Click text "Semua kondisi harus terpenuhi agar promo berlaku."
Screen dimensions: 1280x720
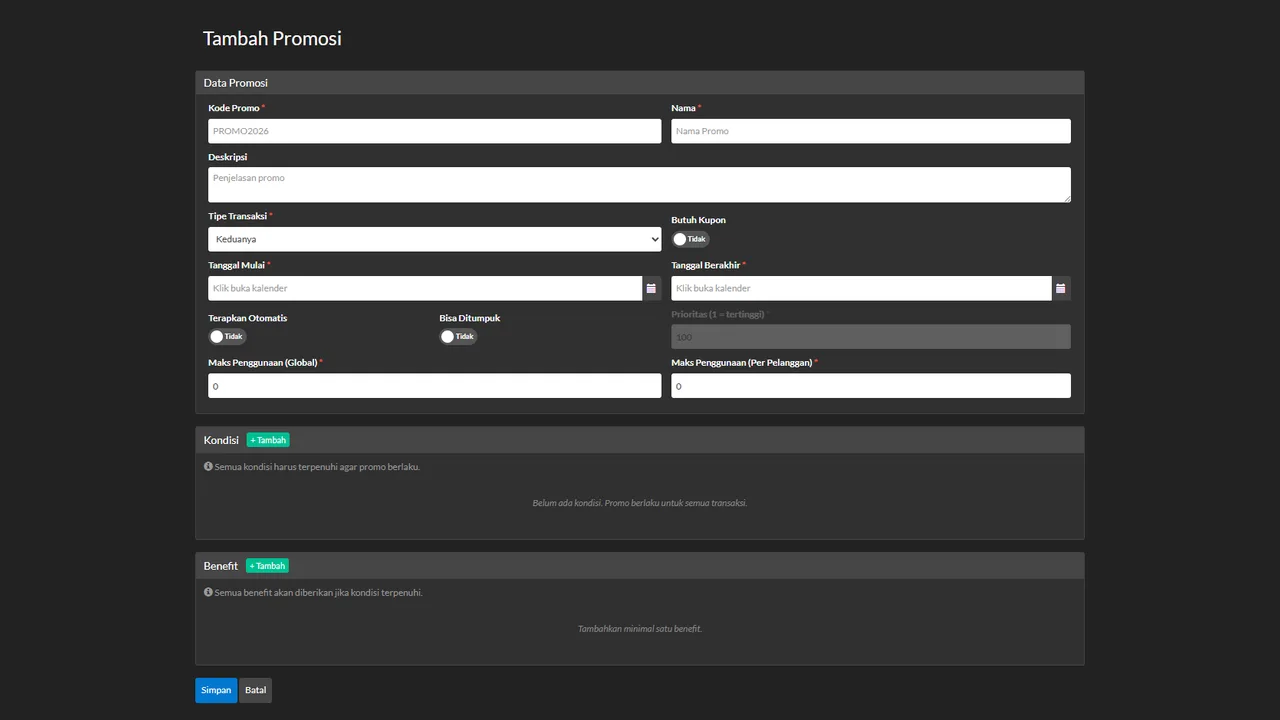click(x=317, y=467)
